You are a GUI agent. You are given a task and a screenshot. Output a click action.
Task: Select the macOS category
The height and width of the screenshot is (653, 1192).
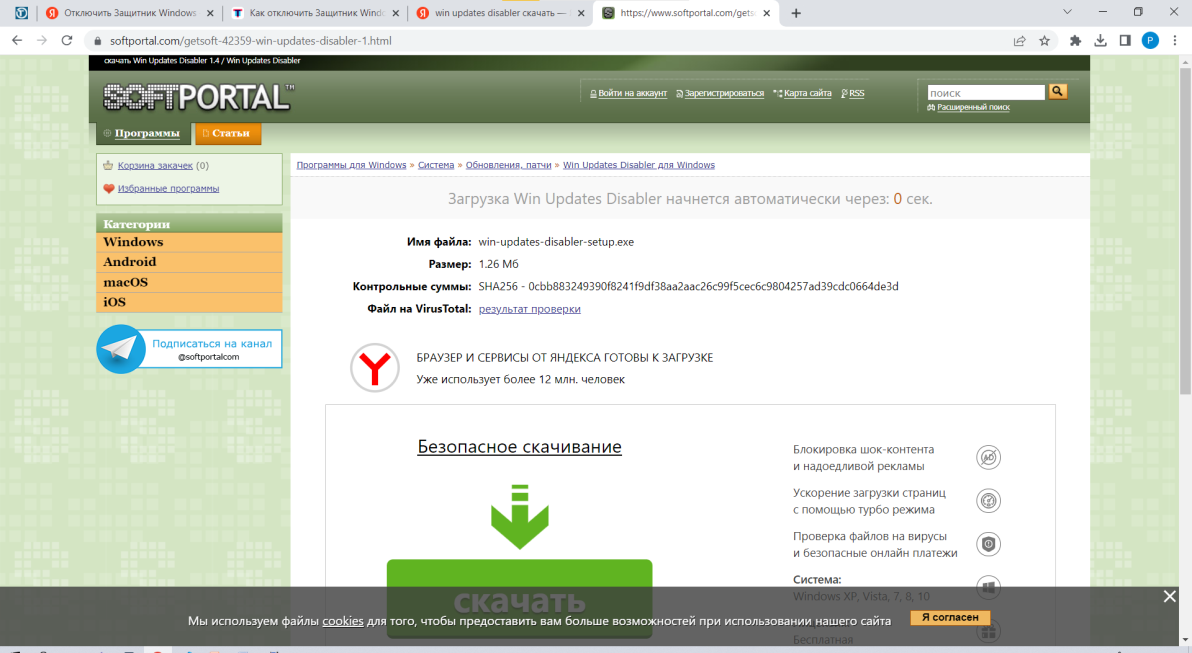tap(189, 282)
